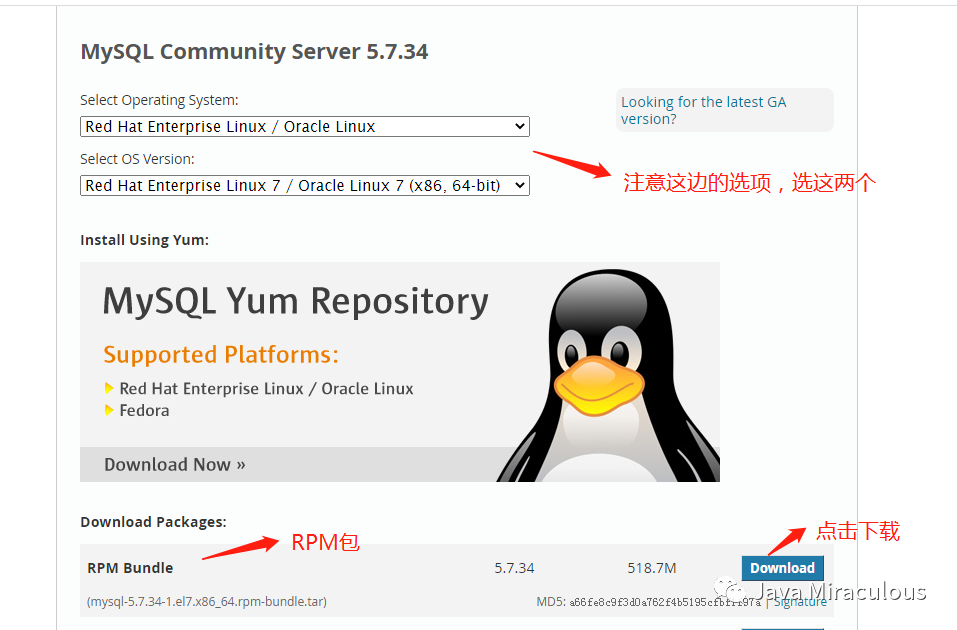The image size is (957, 630).
Task: Click the Tux penguin in the Yum Repository banner
Action: click(607, 375)
